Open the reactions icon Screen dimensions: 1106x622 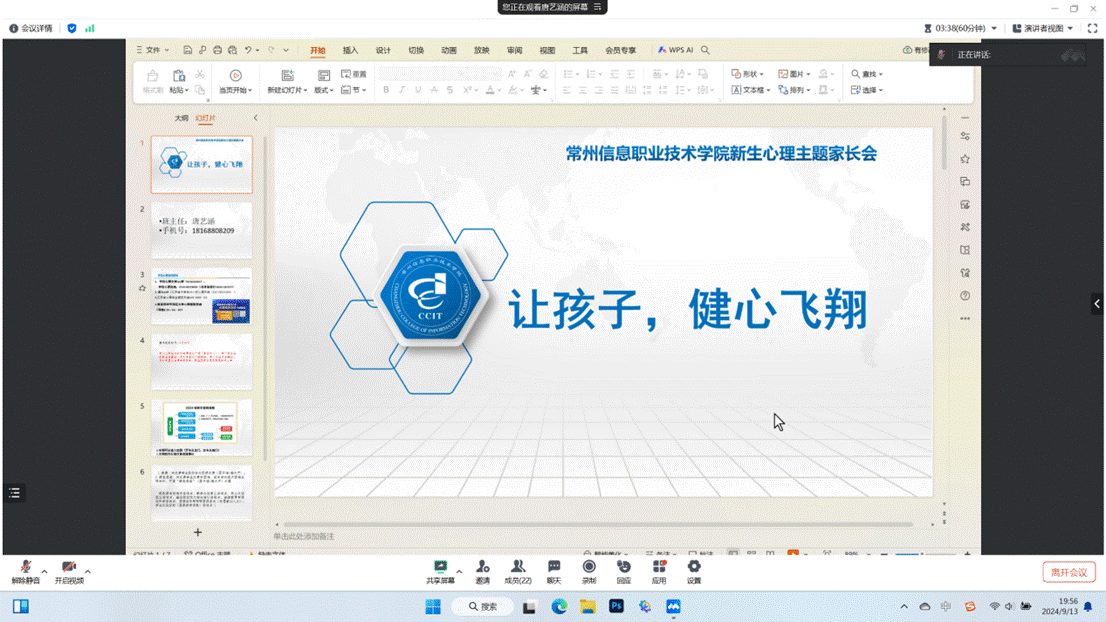click(x=624, y=572)
